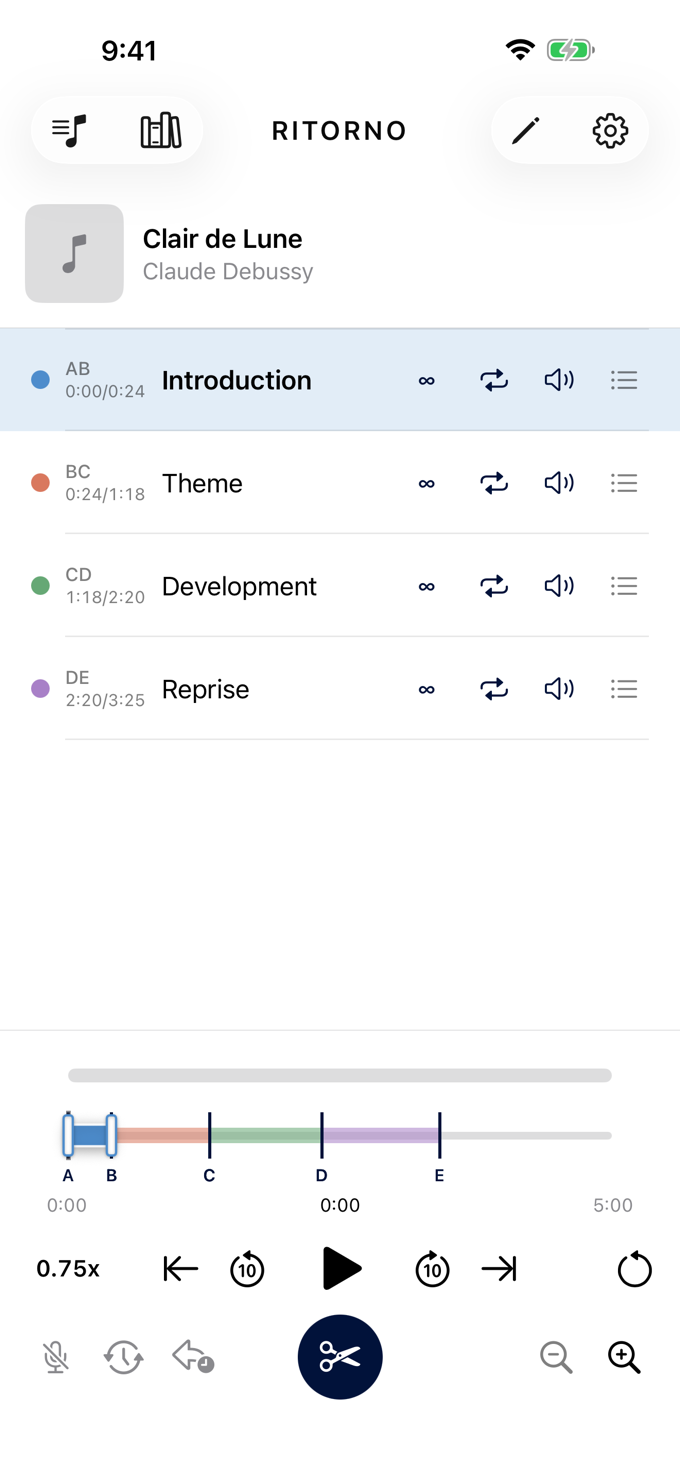Image resolution: width=680 pixels, height=1477 pixels.
Task: Tap the circular restart arrow
Action: click(634, 1269)
